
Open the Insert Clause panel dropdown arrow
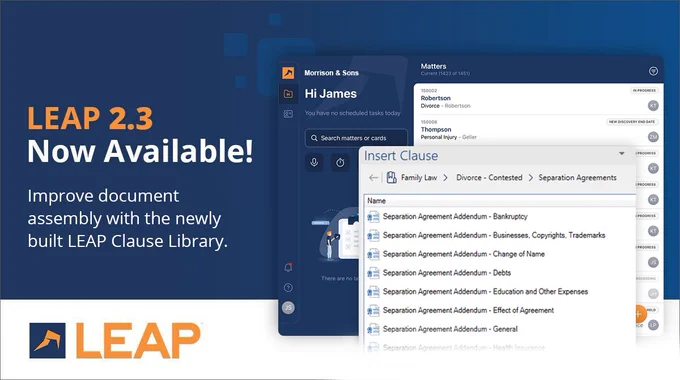[621, 154]
